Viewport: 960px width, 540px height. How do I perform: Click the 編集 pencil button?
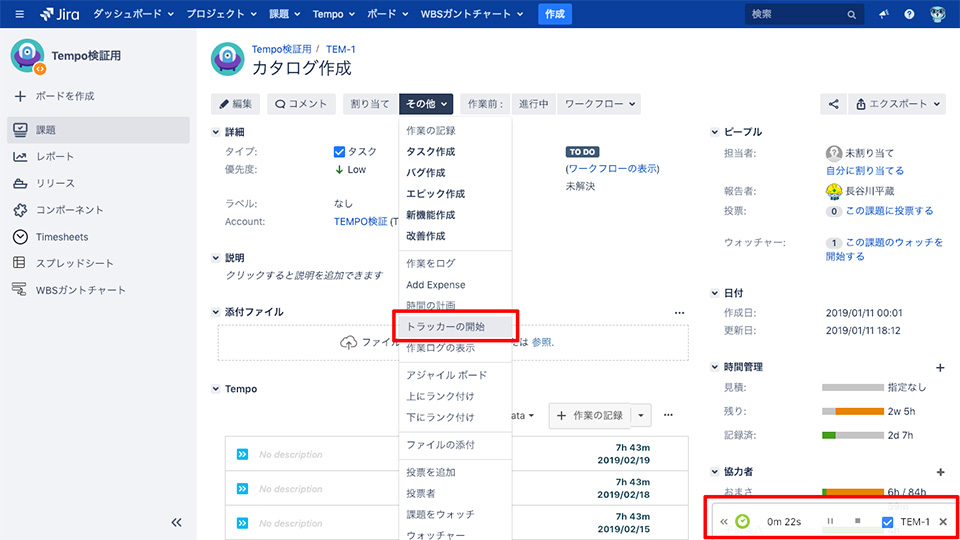[235, 104]
